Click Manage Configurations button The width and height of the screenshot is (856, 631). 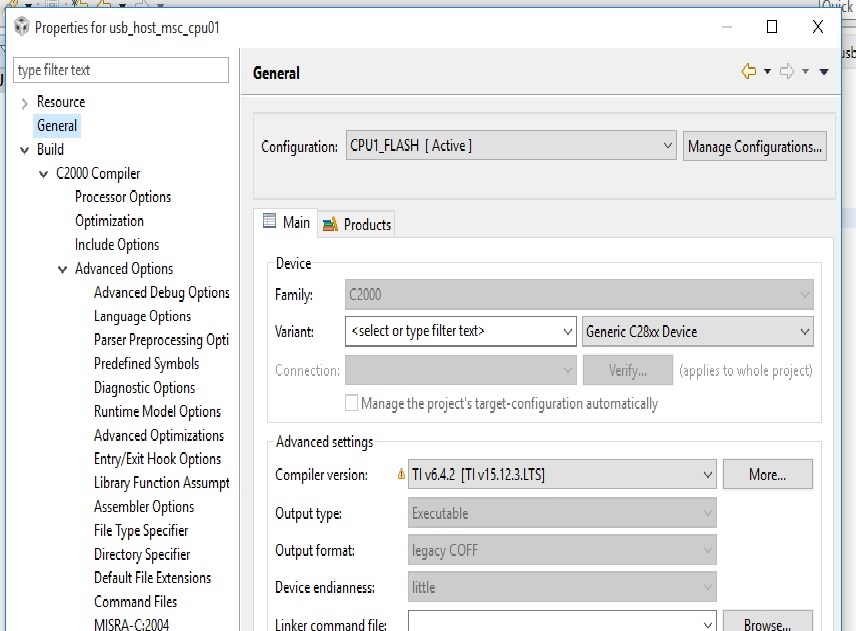tap(754, 146)
